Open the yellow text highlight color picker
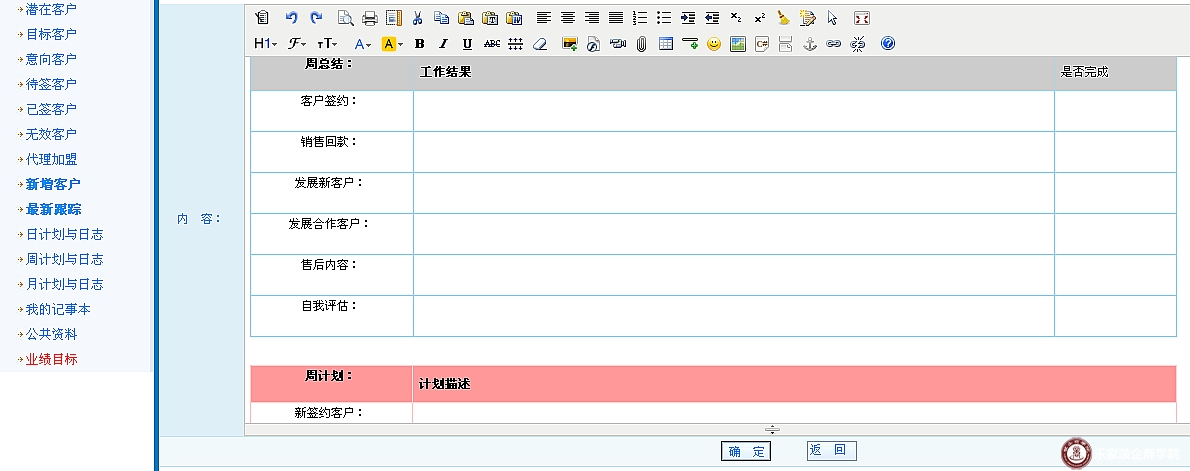The image size is (1190, 471). click(x=392, y=44)
